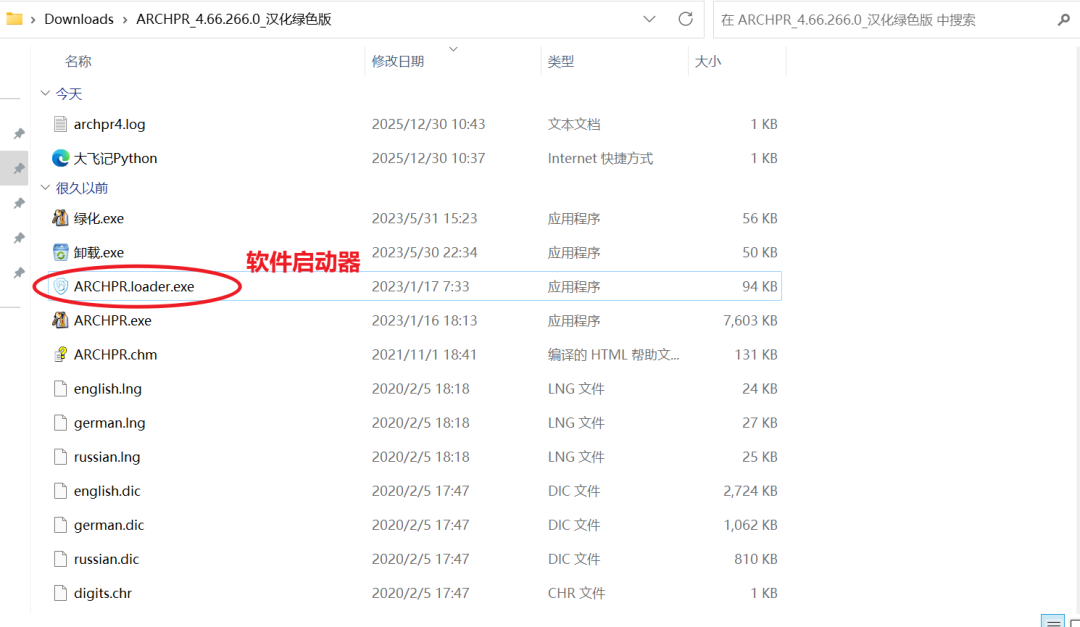Image resolution: width=1080 pixels, height=627 pixels.
Task: Select the file name english.lng
Action: [x=108, y=389]
